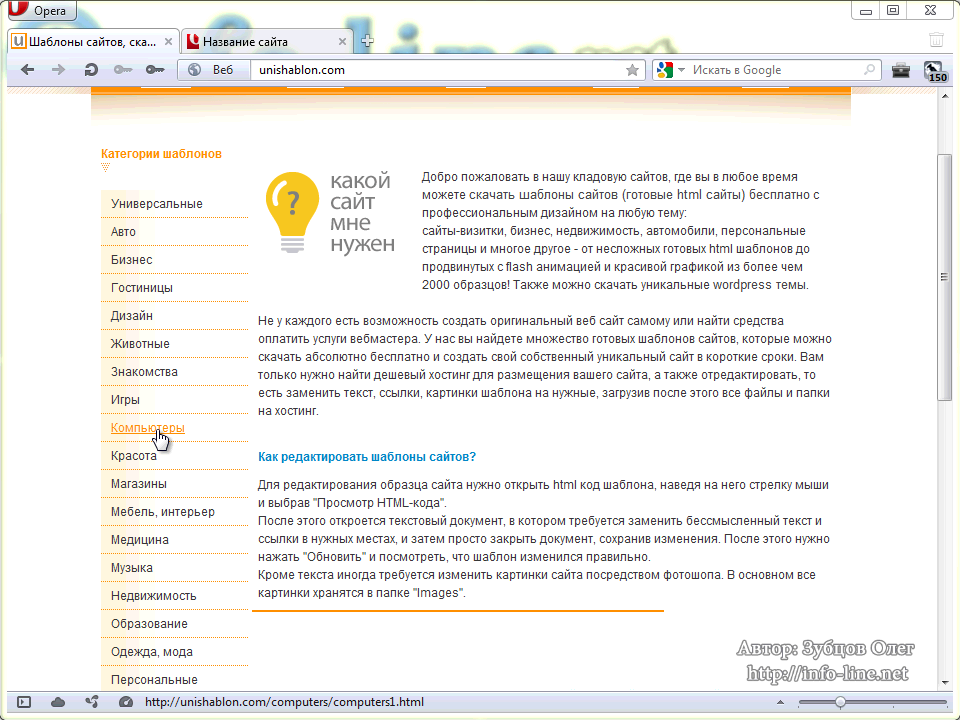The height and width of the screenshot is (720, 960).
Task: Click the closed tabs trash icon
Action: [936, 41]
